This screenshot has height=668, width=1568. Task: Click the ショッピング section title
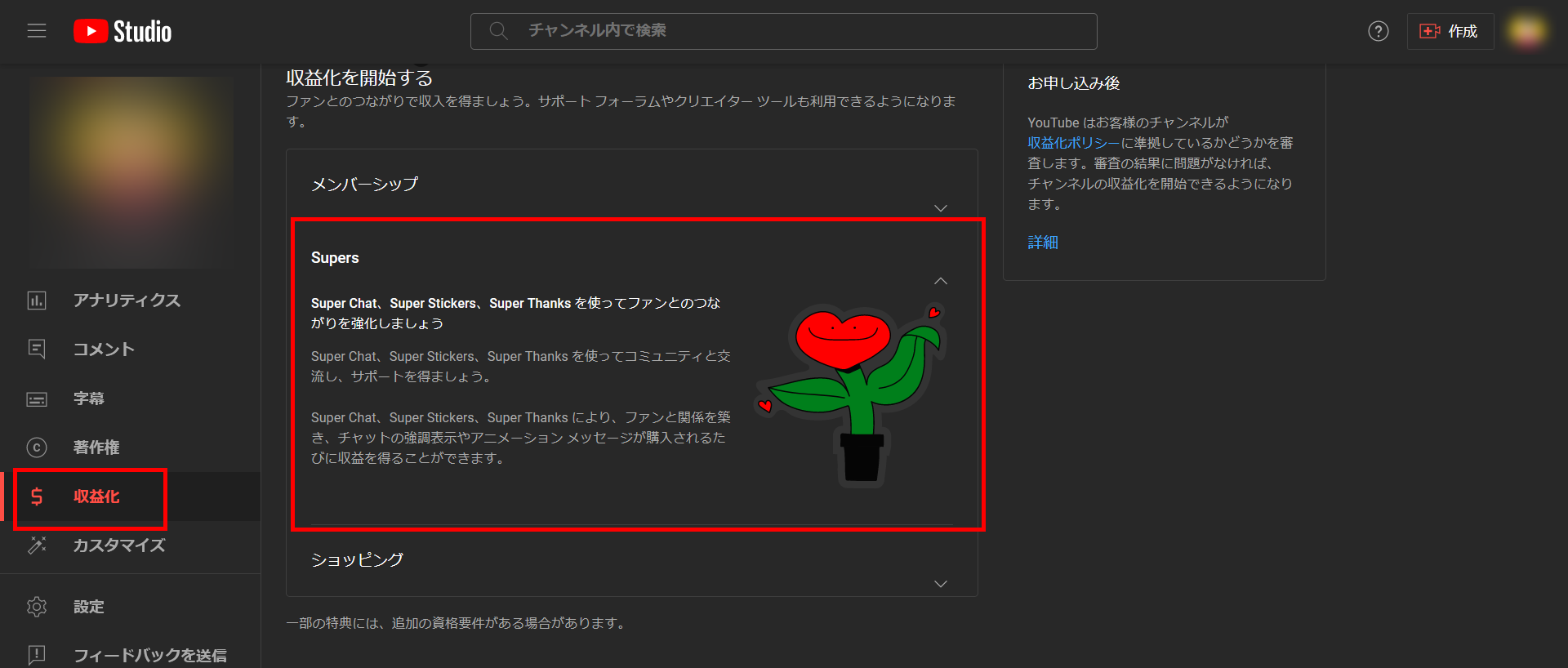click(x=357, y=560)
